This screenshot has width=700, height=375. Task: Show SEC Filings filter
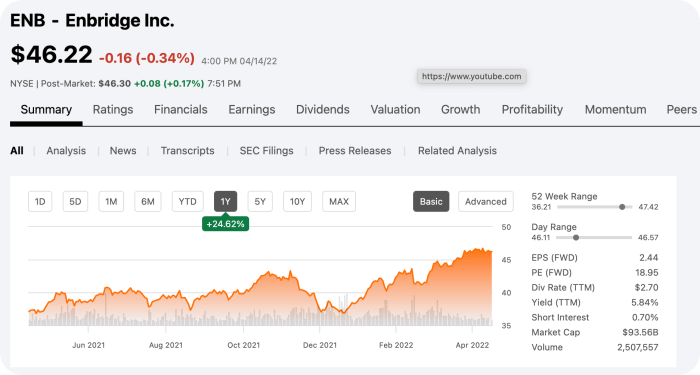pyautogui.click(x=267, y=150)
